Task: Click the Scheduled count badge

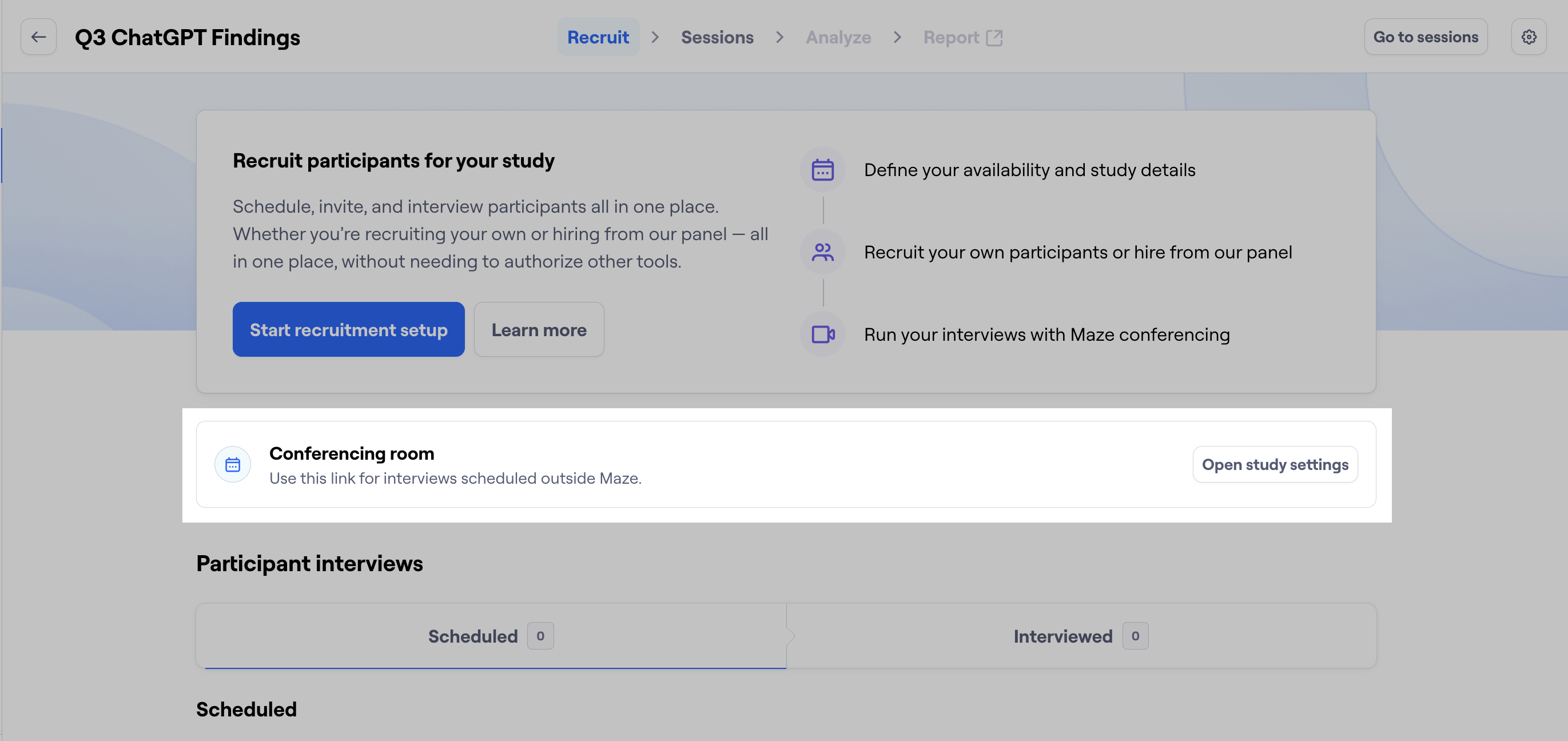Action: pyautogui.click(x=540, y=636)
